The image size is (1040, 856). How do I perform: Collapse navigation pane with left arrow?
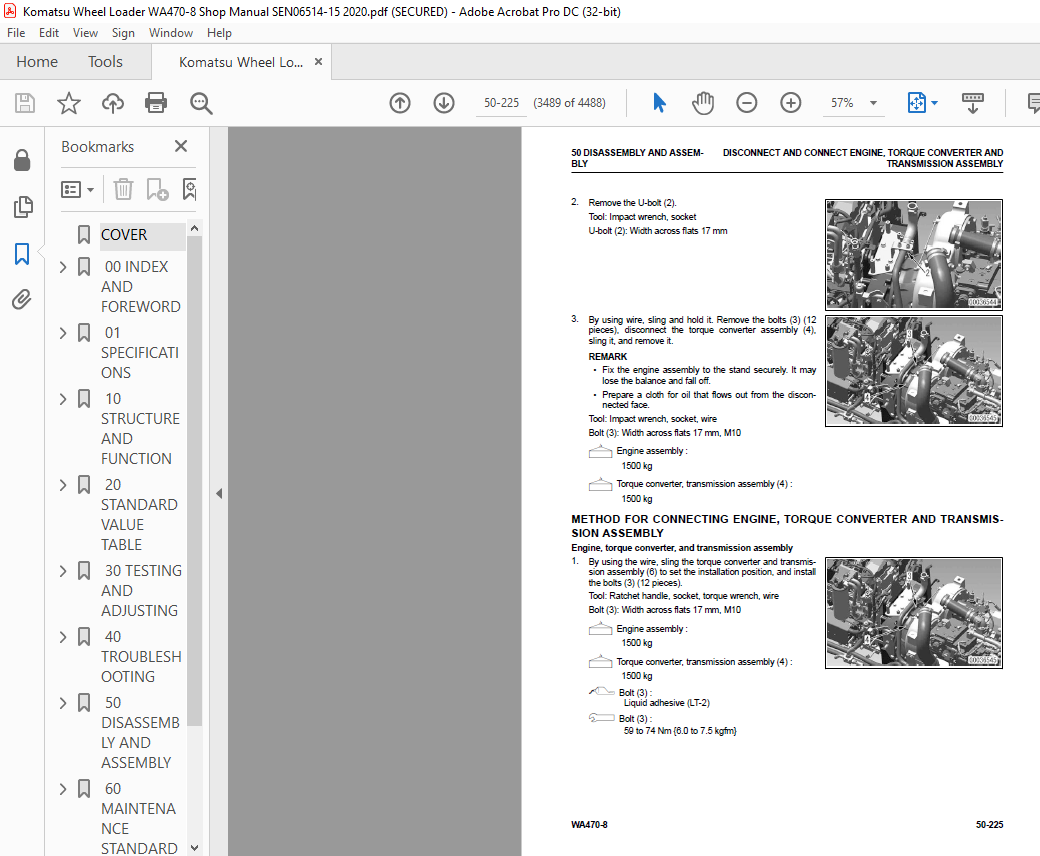(x=219, y=493)
